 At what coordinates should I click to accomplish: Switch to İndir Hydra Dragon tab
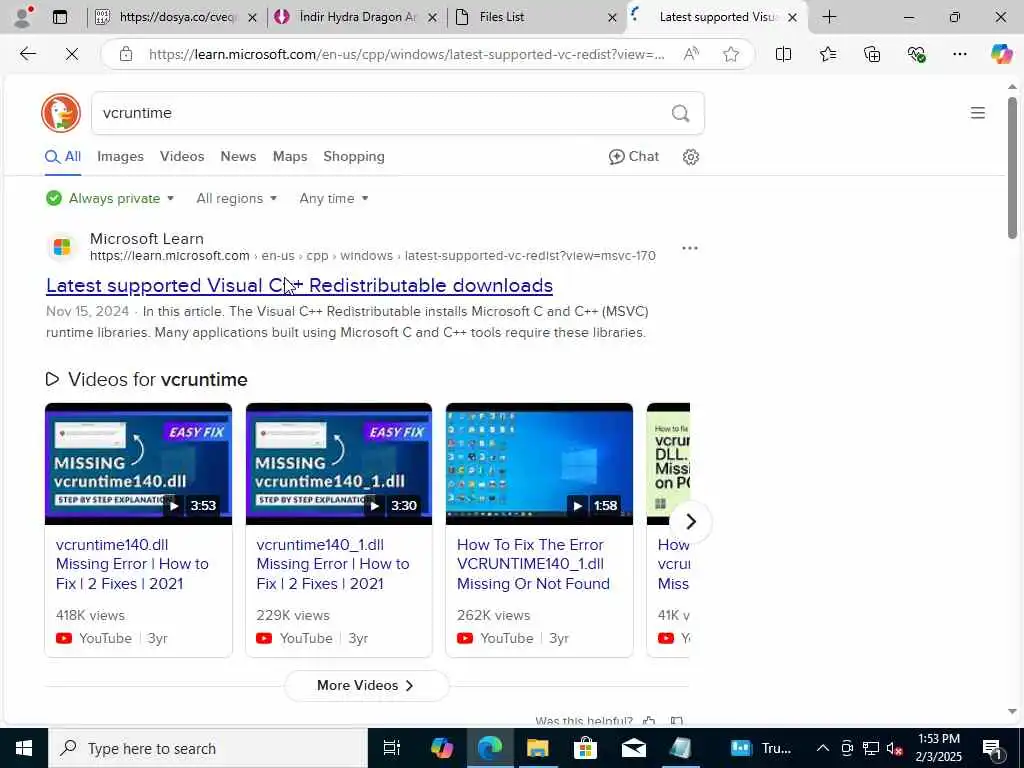(357, 17)
